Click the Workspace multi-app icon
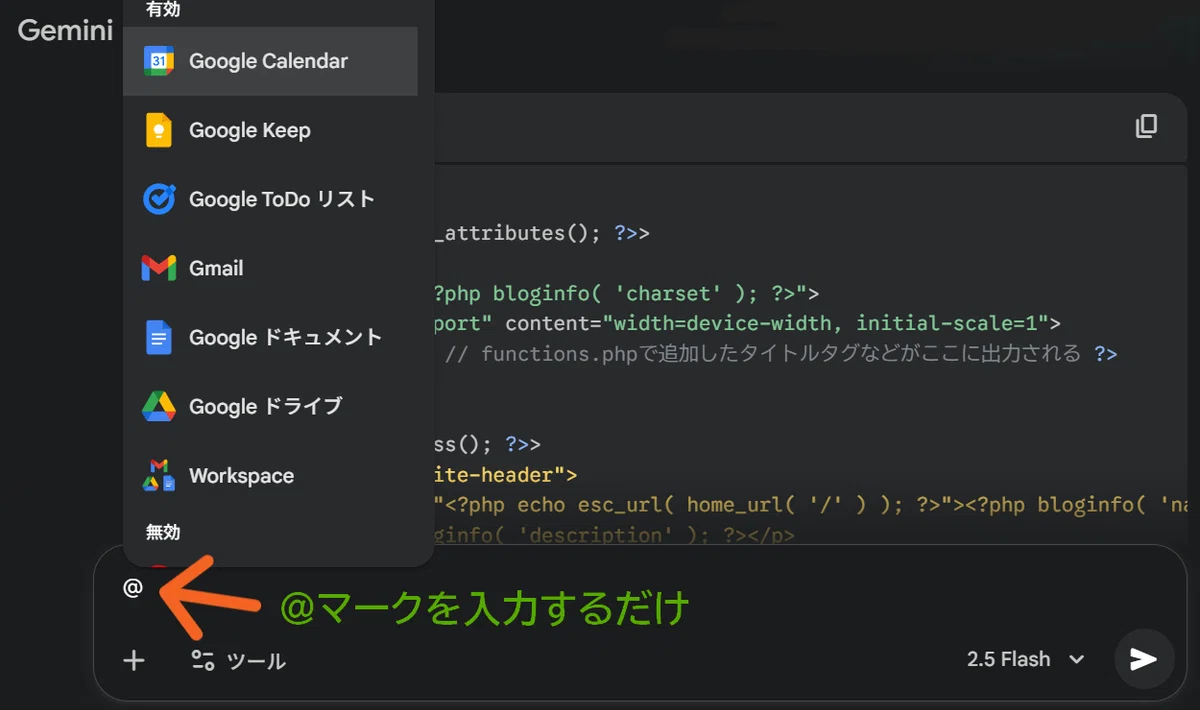Image resolution: width=1200 pixels, height=710 pixels. pyautogui.click(x=159, y=475)
